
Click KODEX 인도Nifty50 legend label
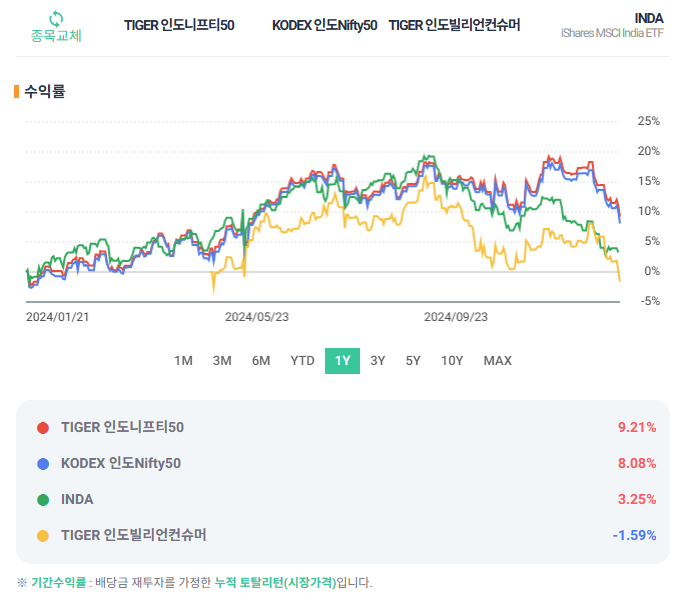click(x=121, y=463)
